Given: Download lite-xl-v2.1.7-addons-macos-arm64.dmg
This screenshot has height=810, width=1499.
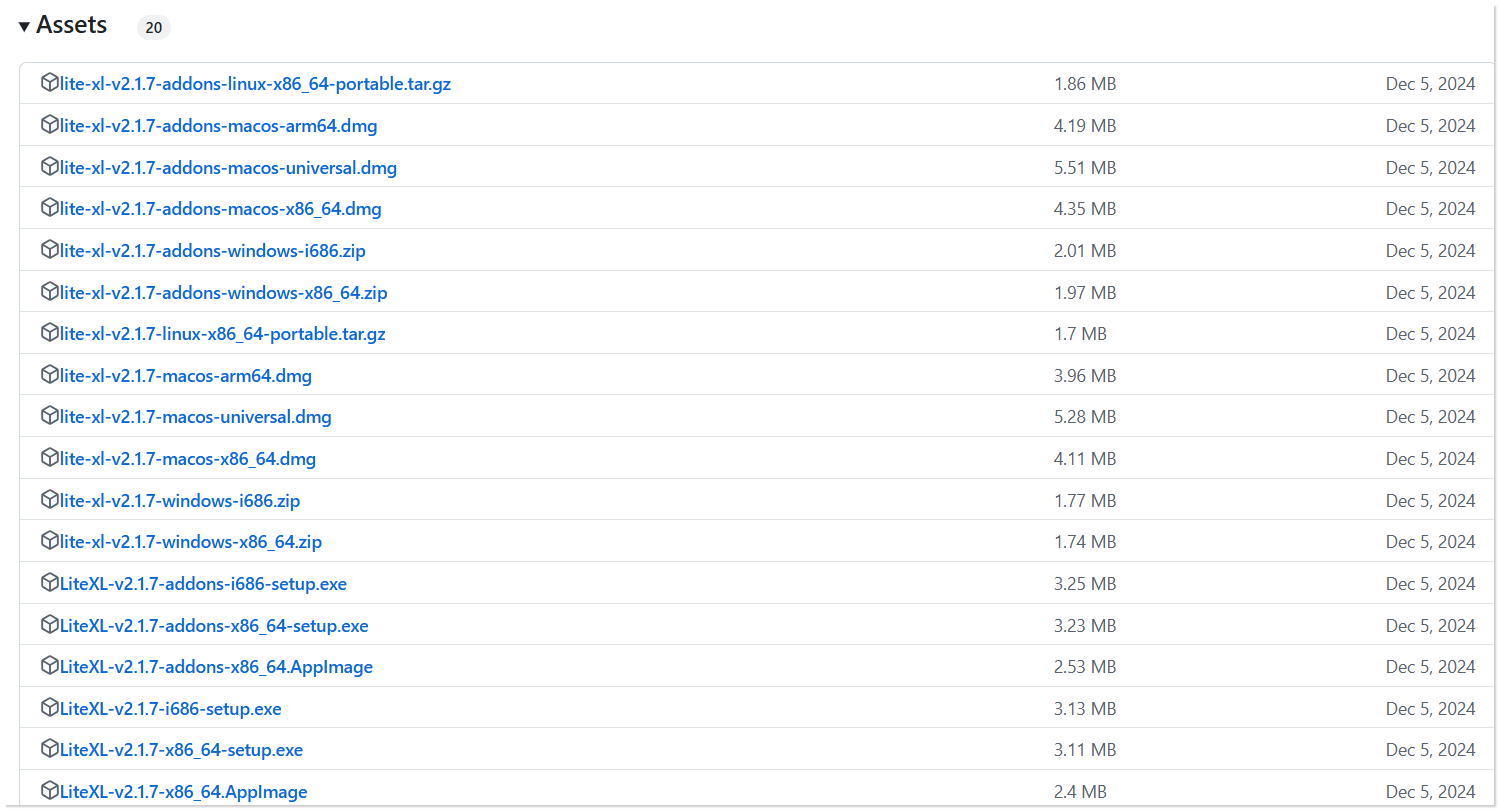Looking at the screenshot, I should pos(218,126).
